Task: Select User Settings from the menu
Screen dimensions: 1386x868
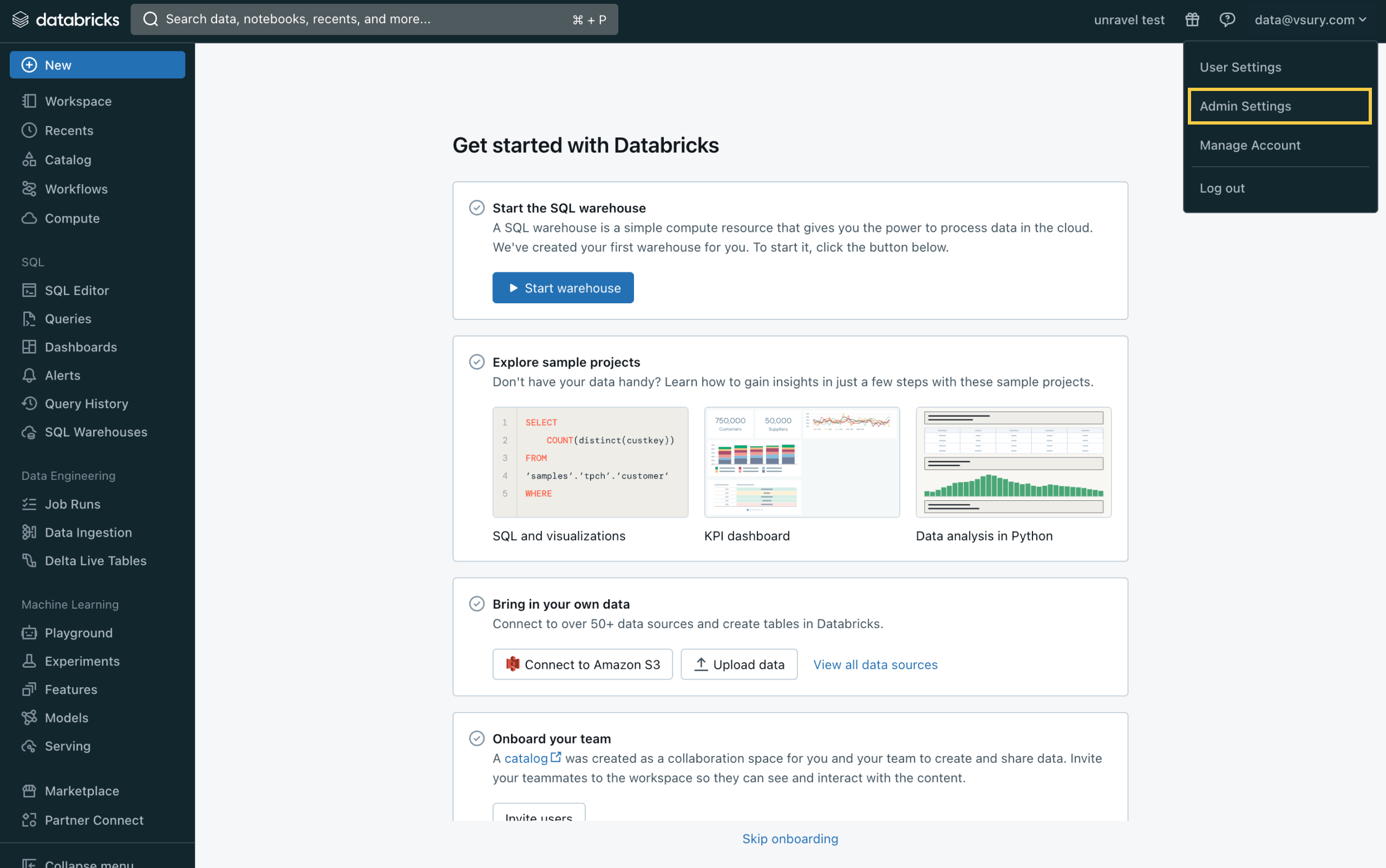Action: point(1280,67)
